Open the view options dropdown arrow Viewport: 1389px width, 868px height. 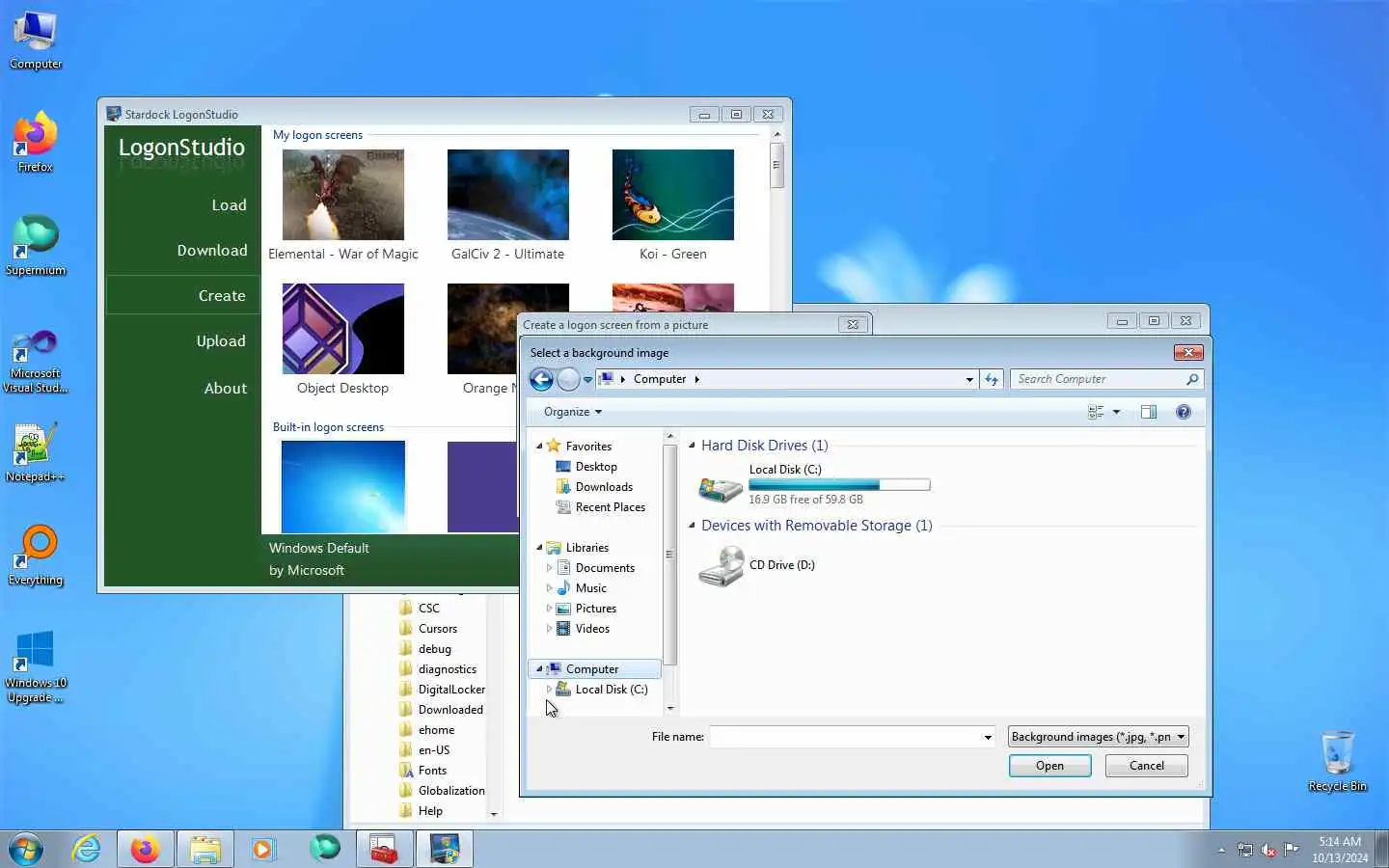pyautogui.click(x=1117, y=412)
